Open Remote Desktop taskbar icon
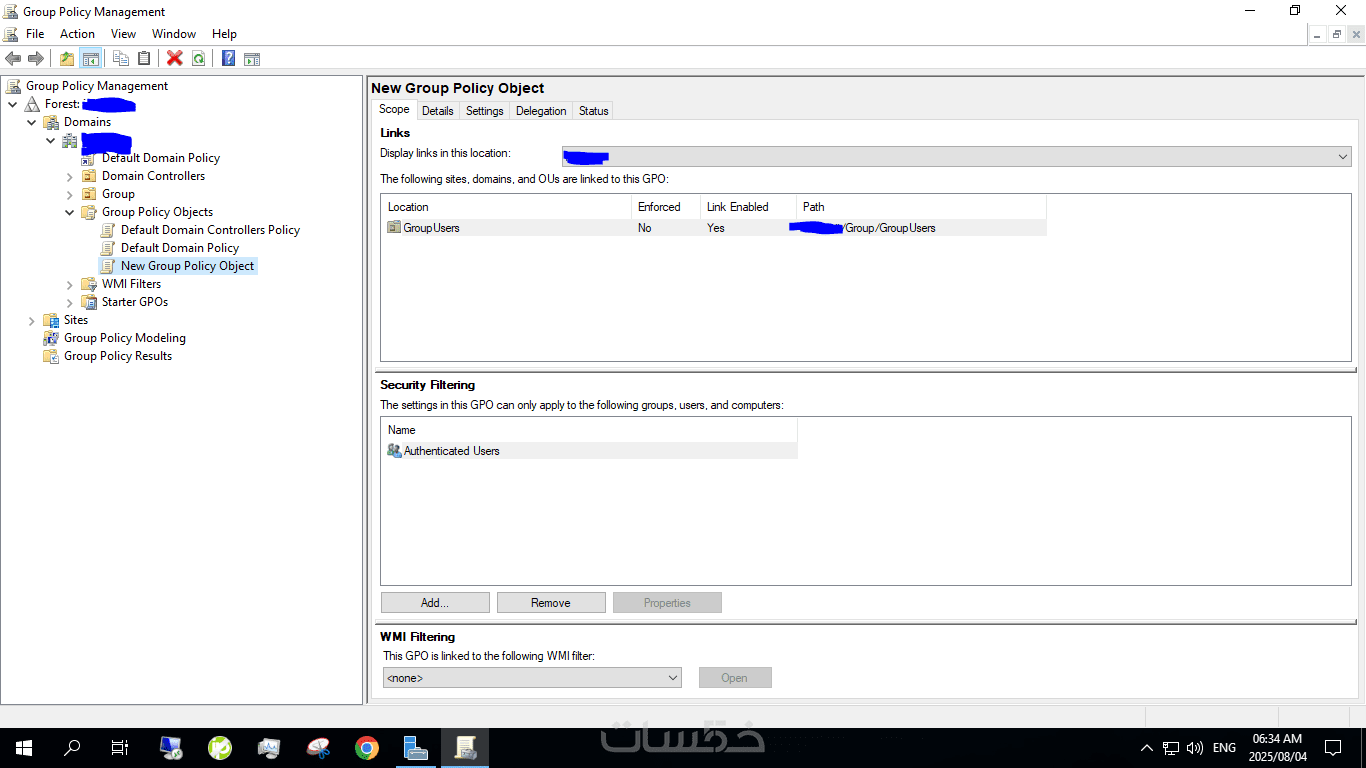 point(171,748)
